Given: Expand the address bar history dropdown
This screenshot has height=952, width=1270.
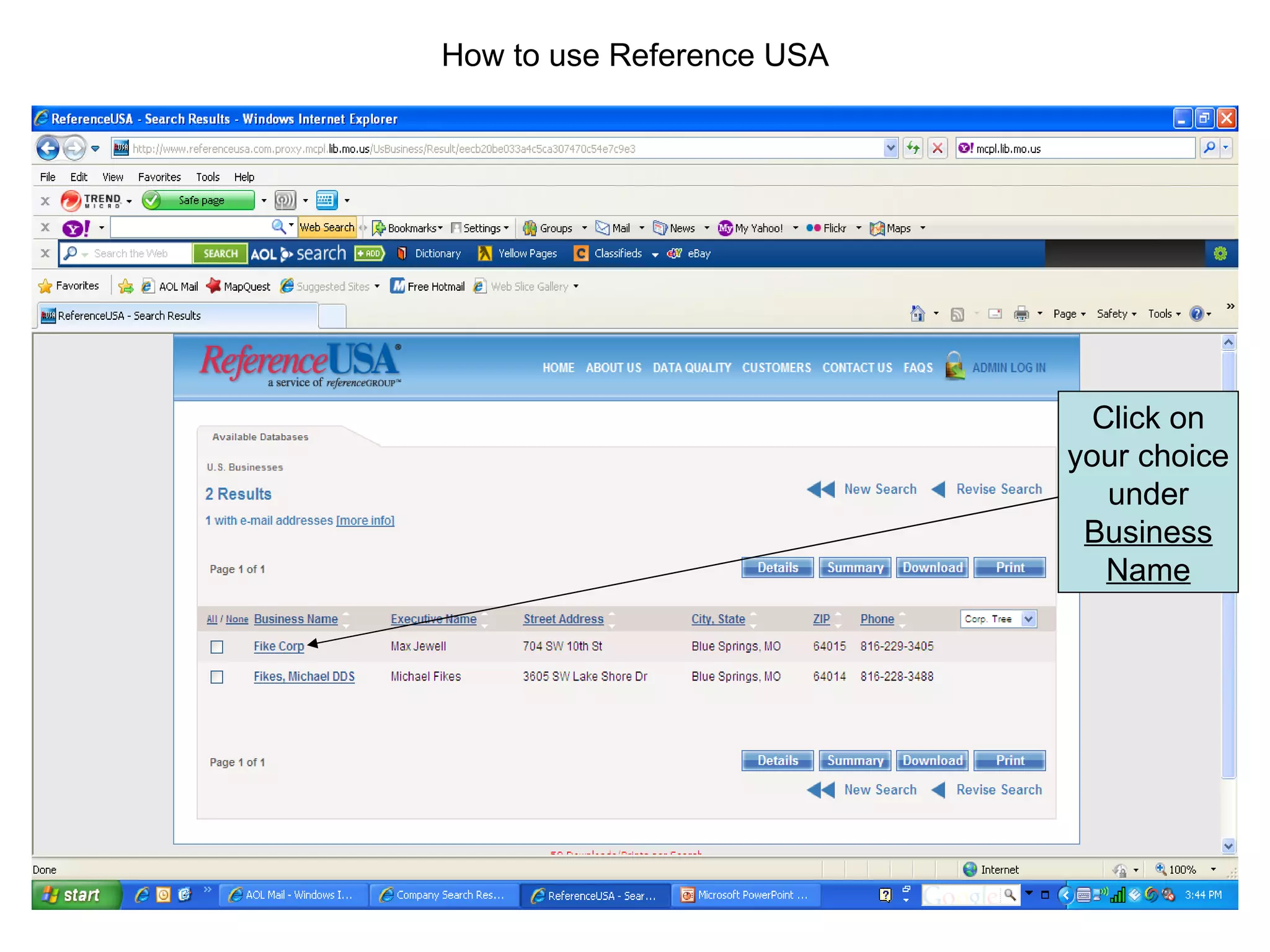Looking at the screenshot, I should coord(890,148).
